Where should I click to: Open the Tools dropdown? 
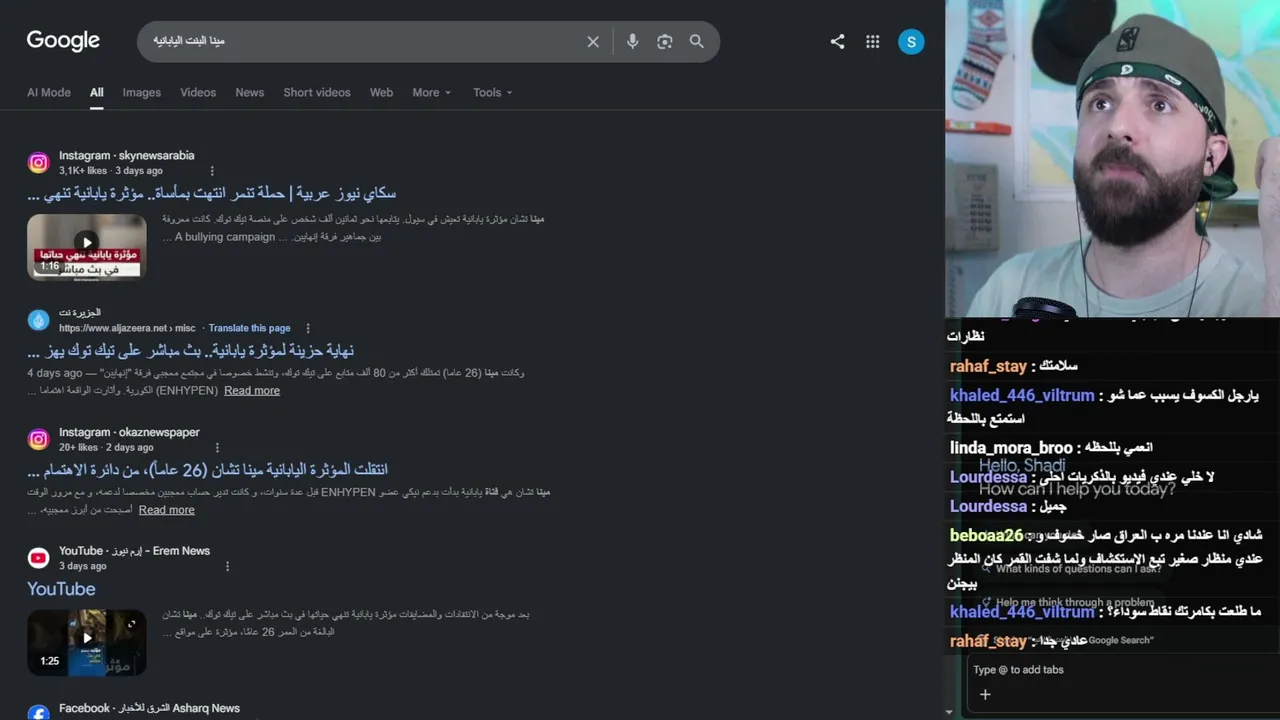(493, 92)
